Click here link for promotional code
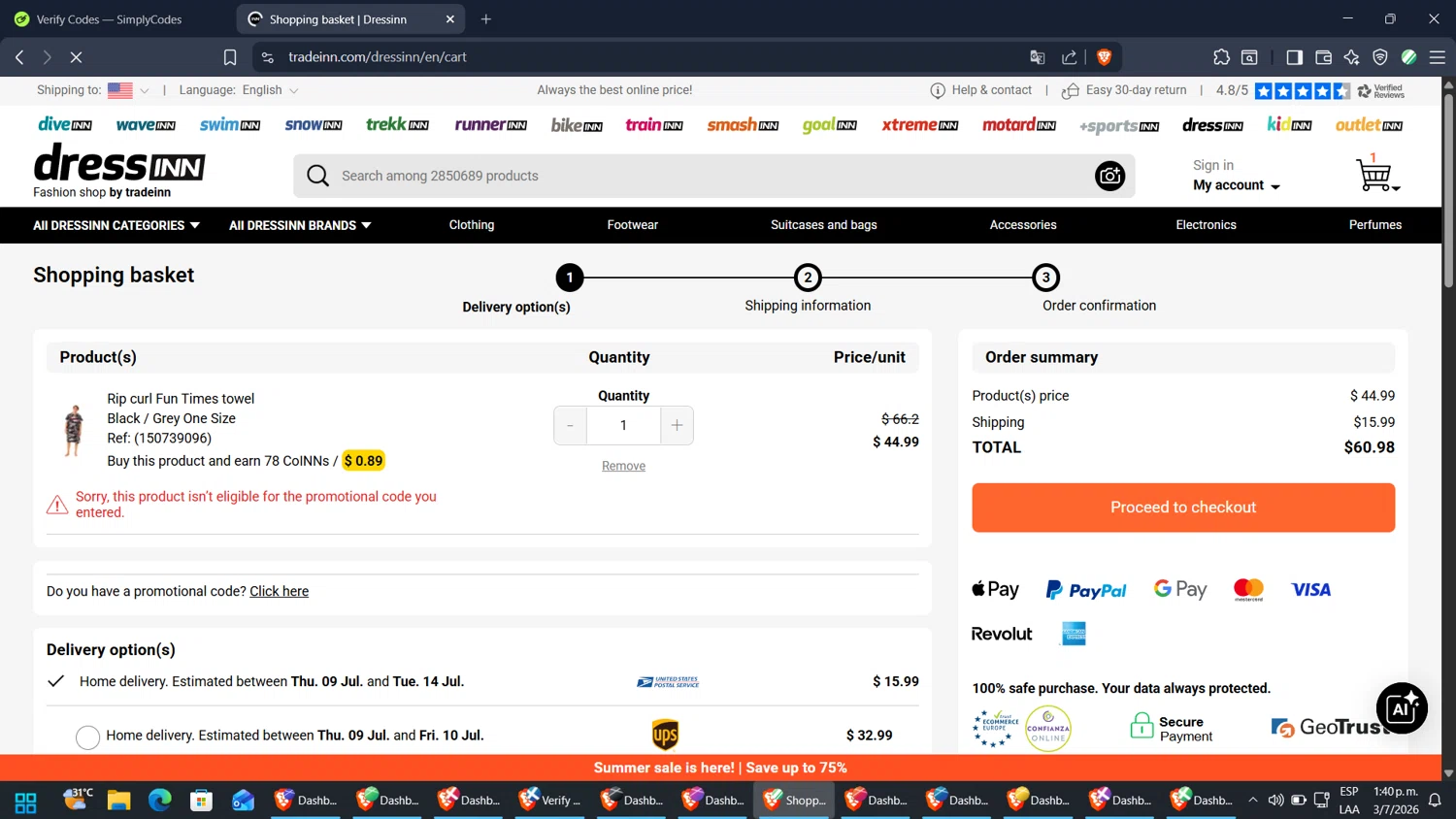This screenshot has width=1456, height=819. point(279,591)
